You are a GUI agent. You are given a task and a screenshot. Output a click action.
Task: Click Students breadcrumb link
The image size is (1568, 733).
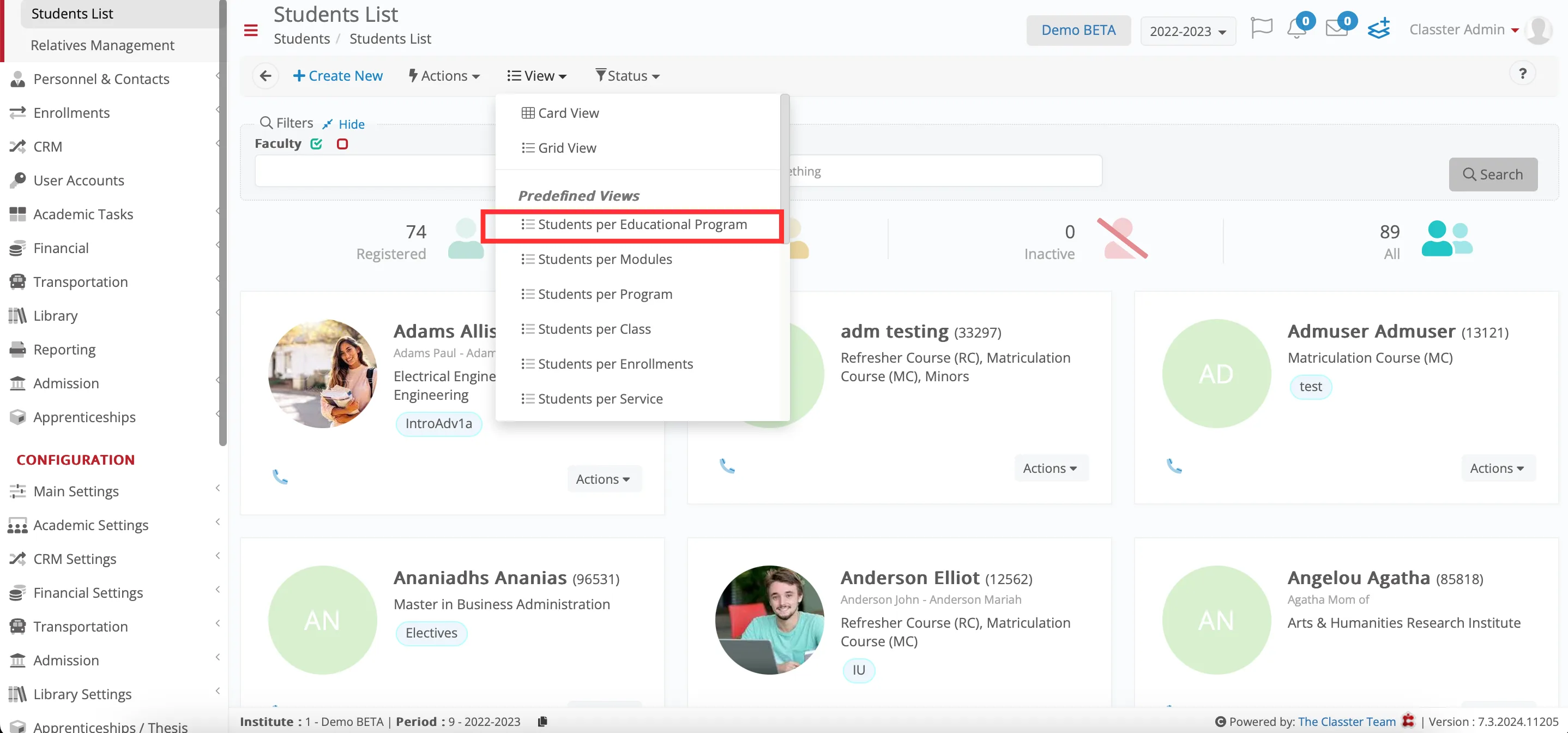point(302,38)
